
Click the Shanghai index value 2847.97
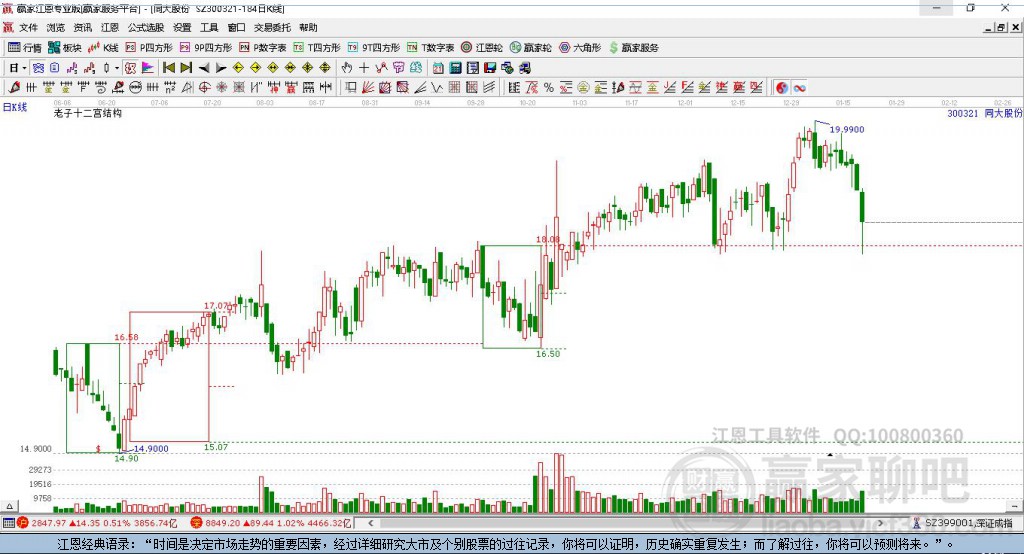point(48,523)
